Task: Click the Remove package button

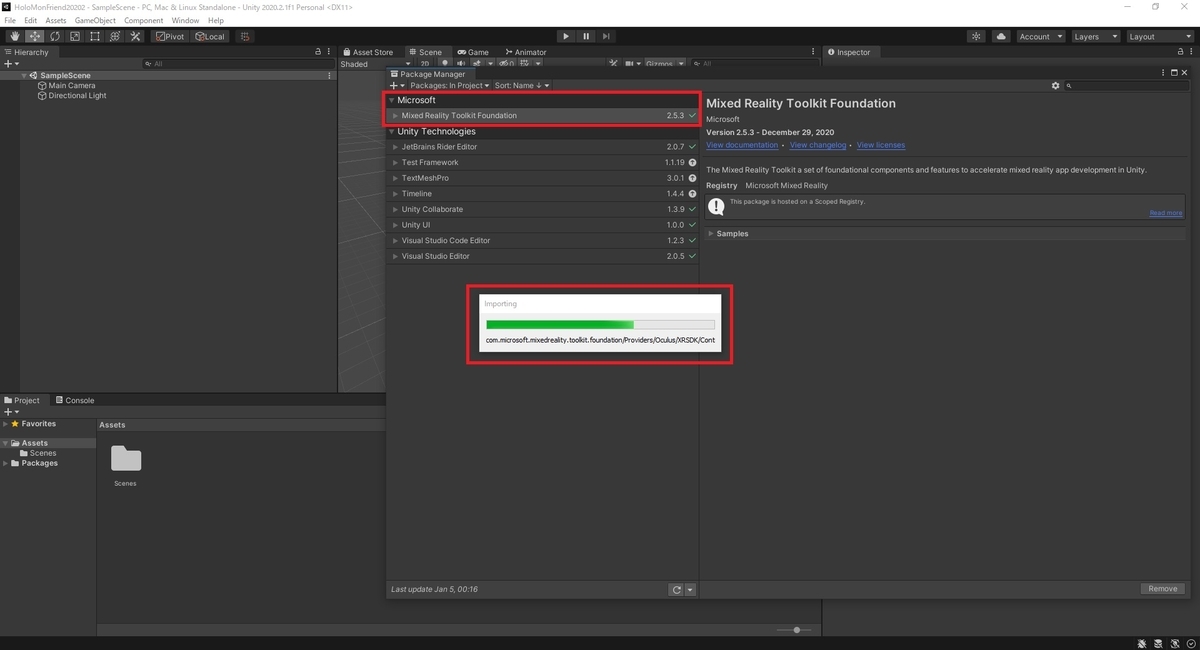Action: (x=1162, y=589)
